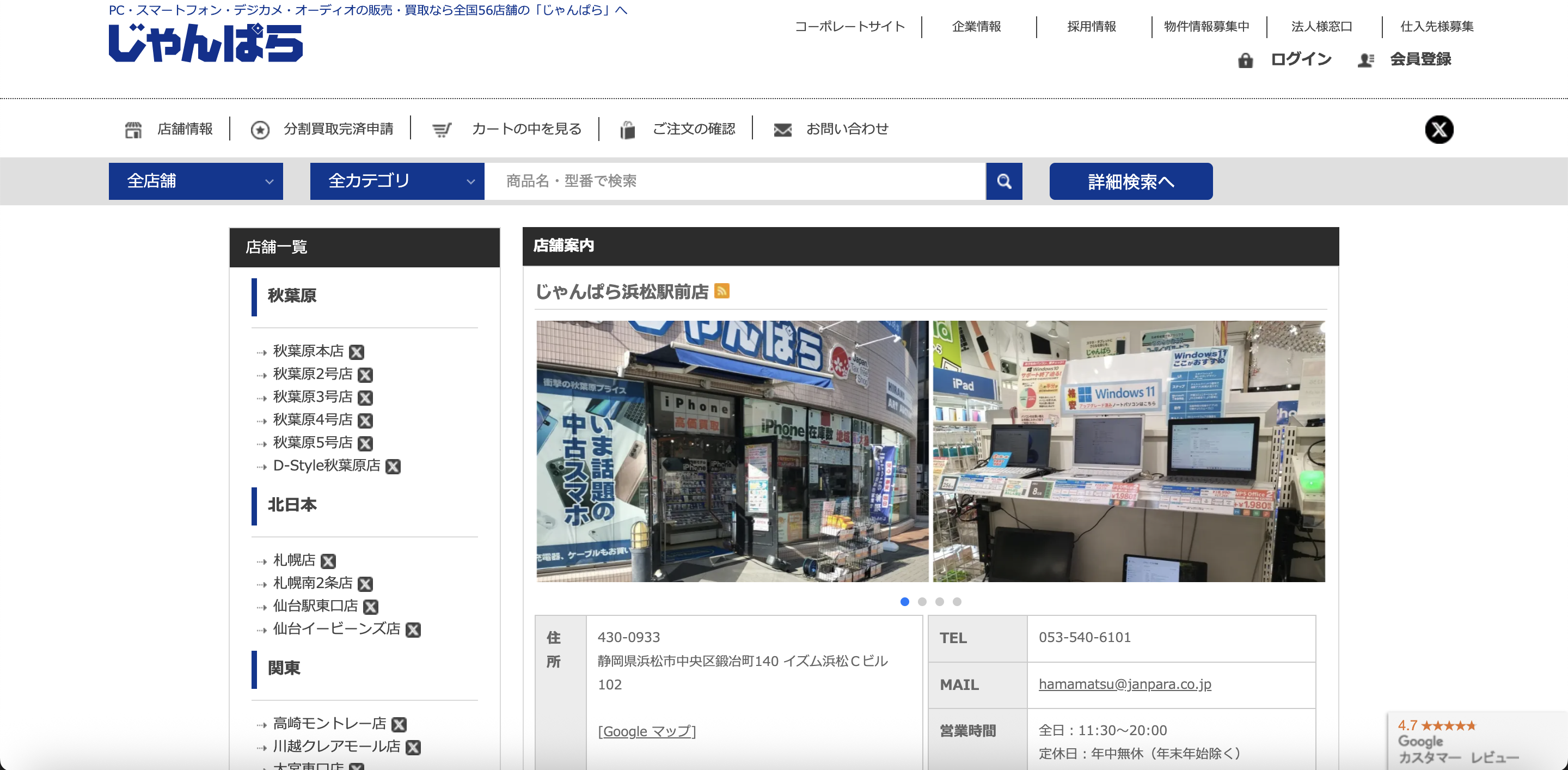This screenshot has height=770, width=1568.
Task: Open X icon next to D-Style秋葉原店
Action: (393, 466)
